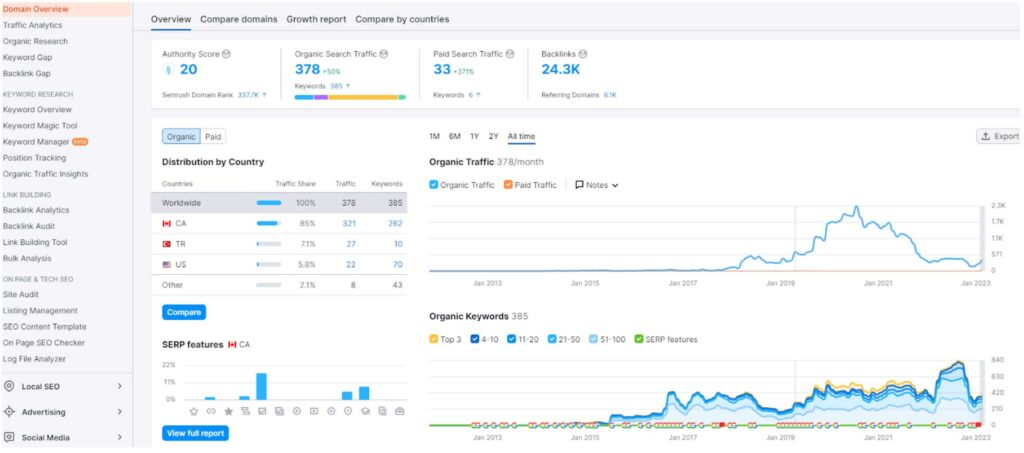Click the blue Compare button

(x=184, y=312)
